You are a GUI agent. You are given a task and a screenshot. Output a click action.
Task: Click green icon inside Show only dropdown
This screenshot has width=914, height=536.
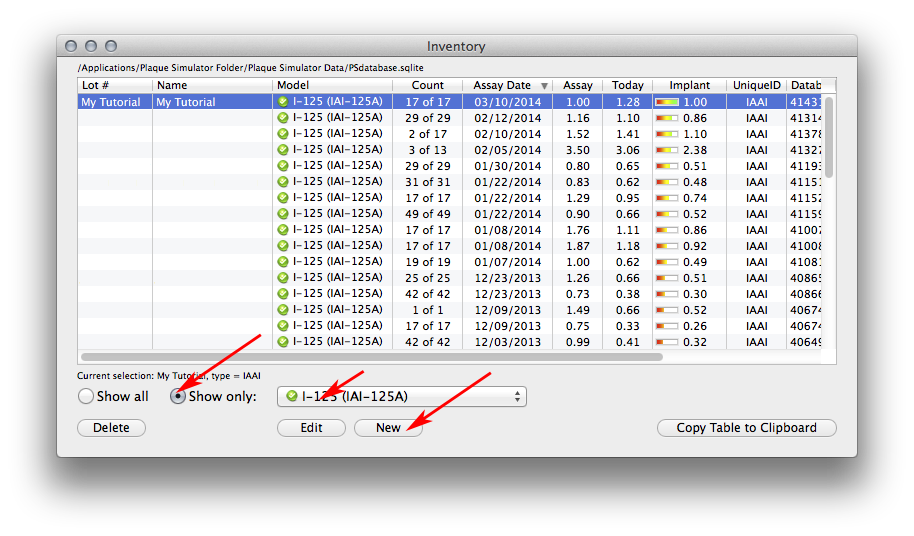click(292, 397)
